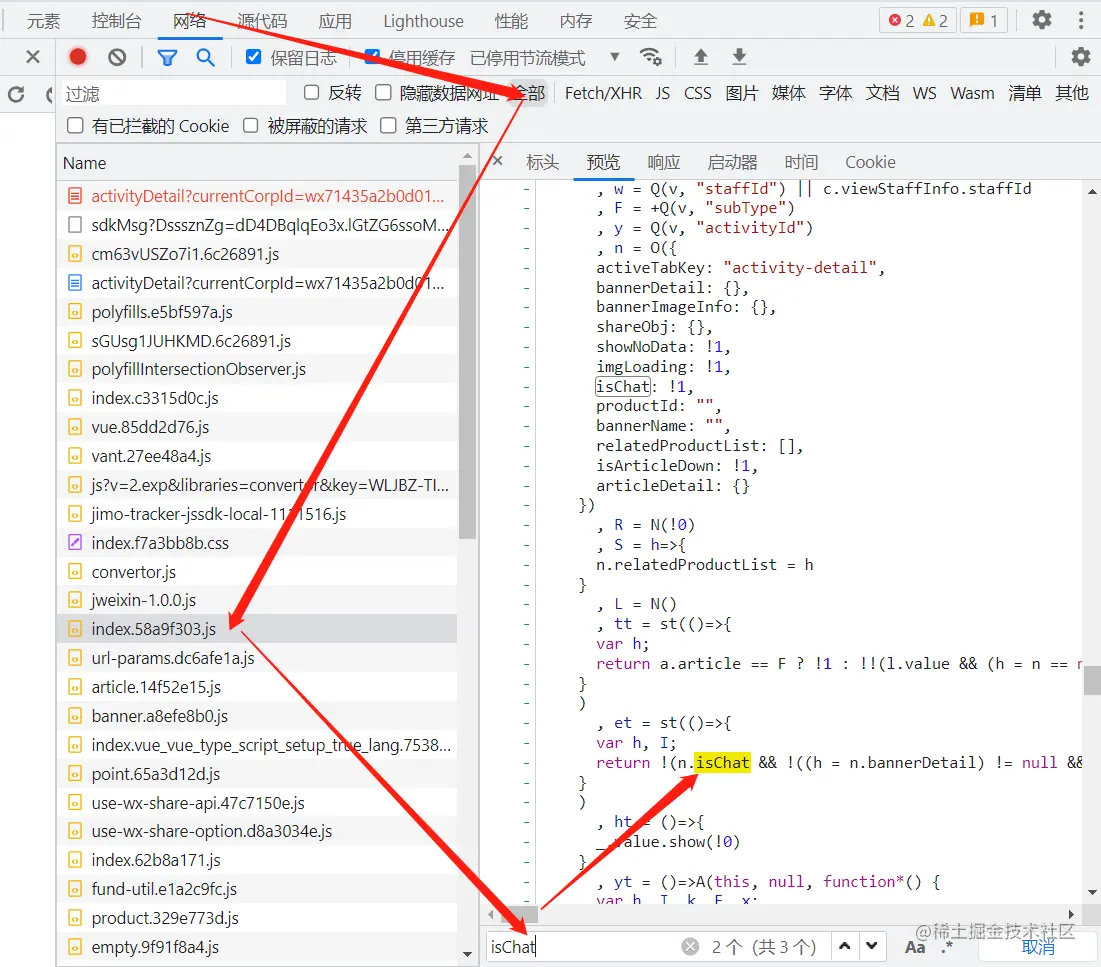Select index.f7a3bb8b.css request
Screen dimensions: 1101x967
[x=256, y=542]
